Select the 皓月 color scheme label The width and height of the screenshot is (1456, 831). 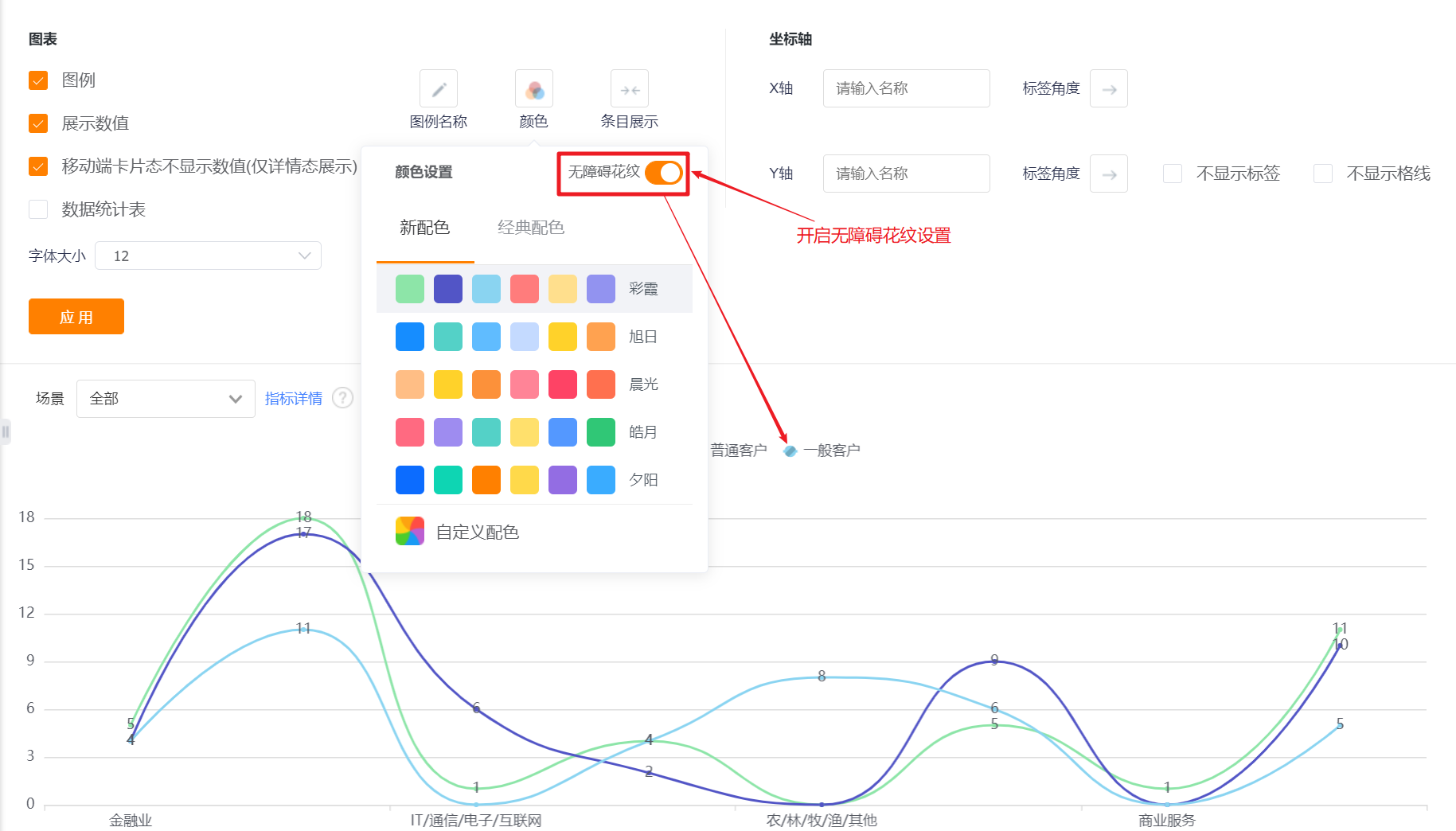pos(643,432)
